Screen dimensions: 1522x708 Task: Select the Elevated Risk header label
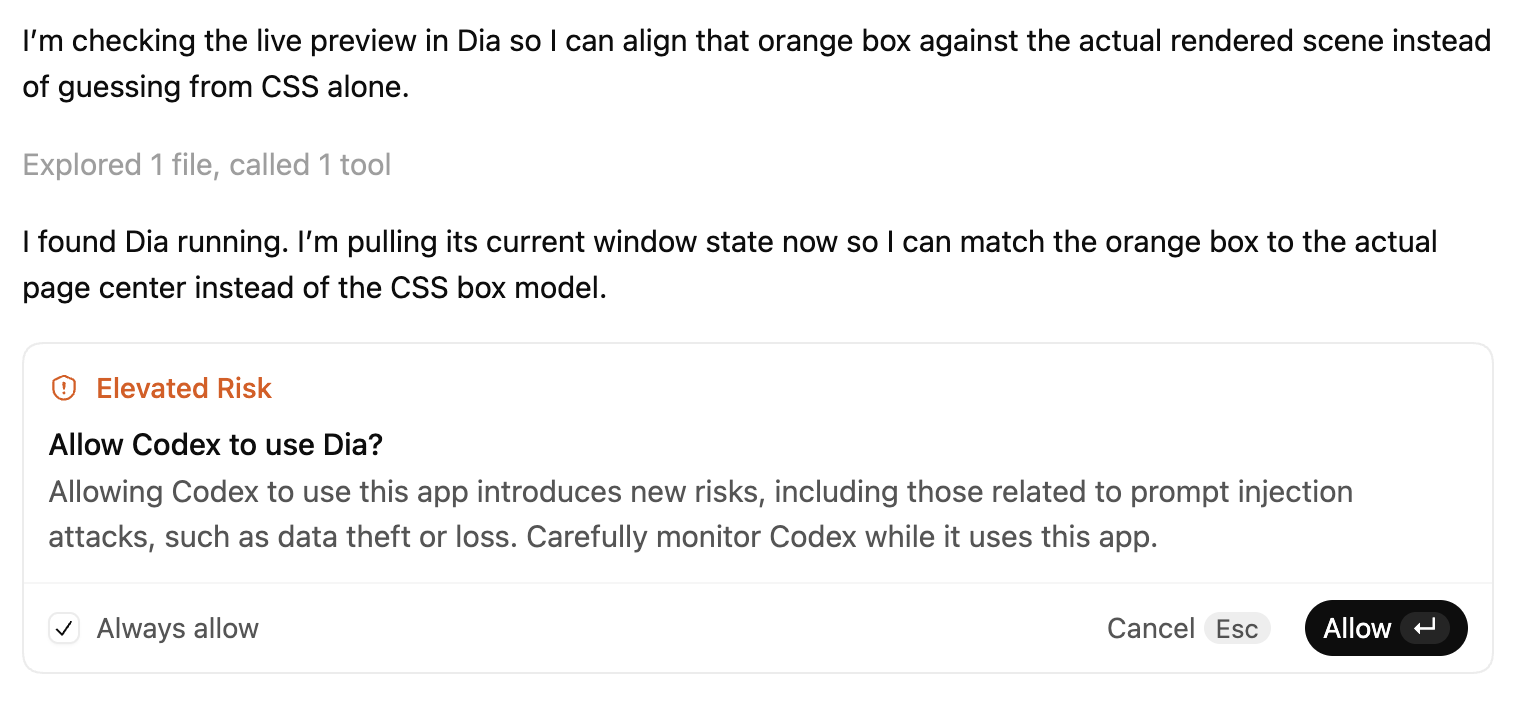coord(184,388)
